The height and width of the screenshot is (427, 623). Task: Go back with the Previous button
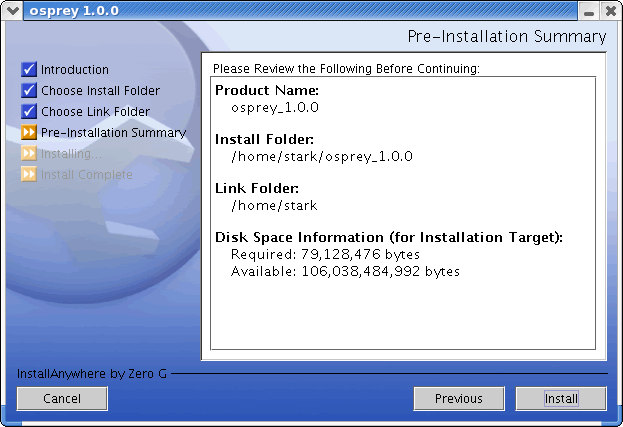click(x=459, y=398)
